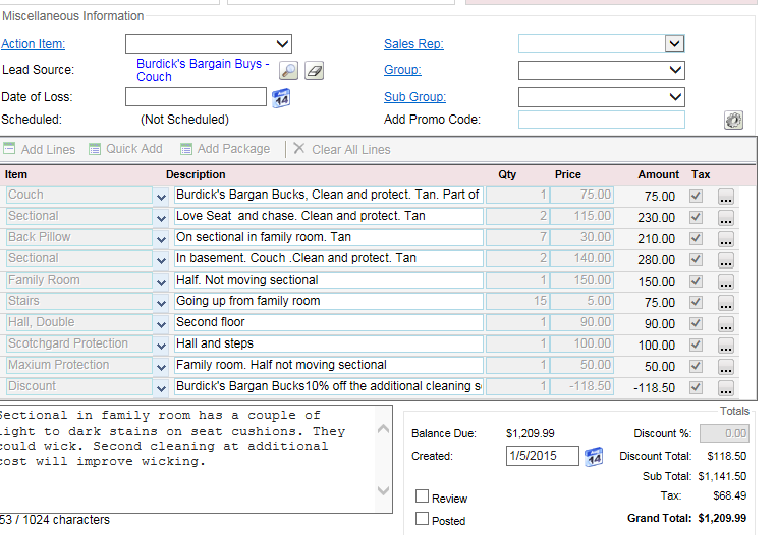Open the Action Item link
777x535 pixels.
pyautogui.click(x=33, y=44)
